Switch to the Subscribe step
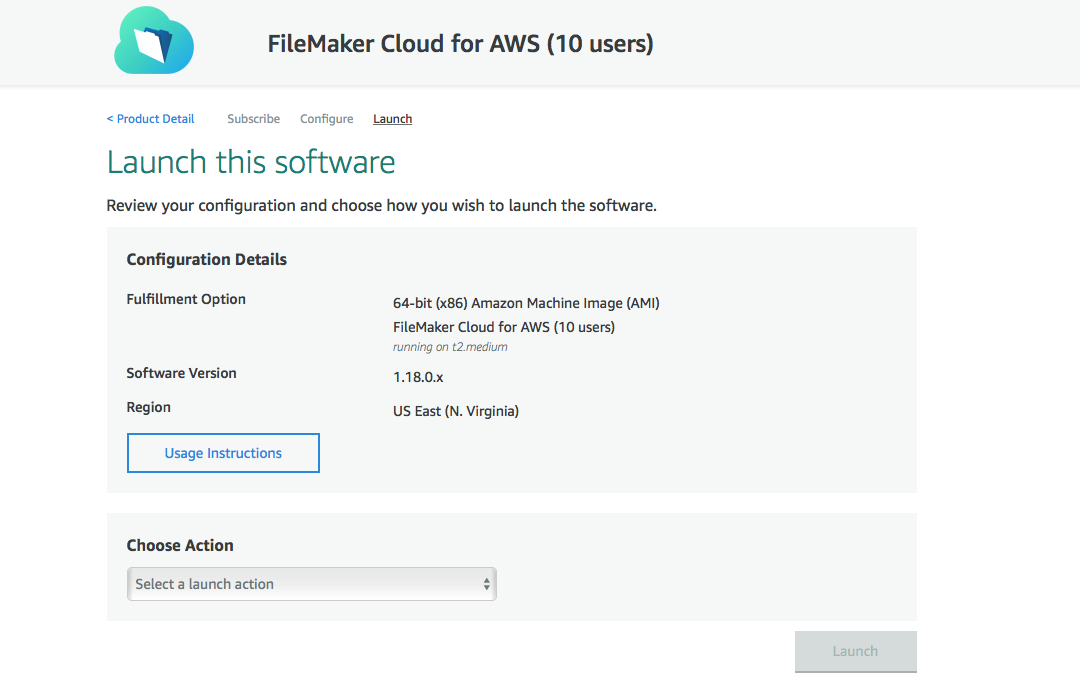1080x686 pixels. 253,118
